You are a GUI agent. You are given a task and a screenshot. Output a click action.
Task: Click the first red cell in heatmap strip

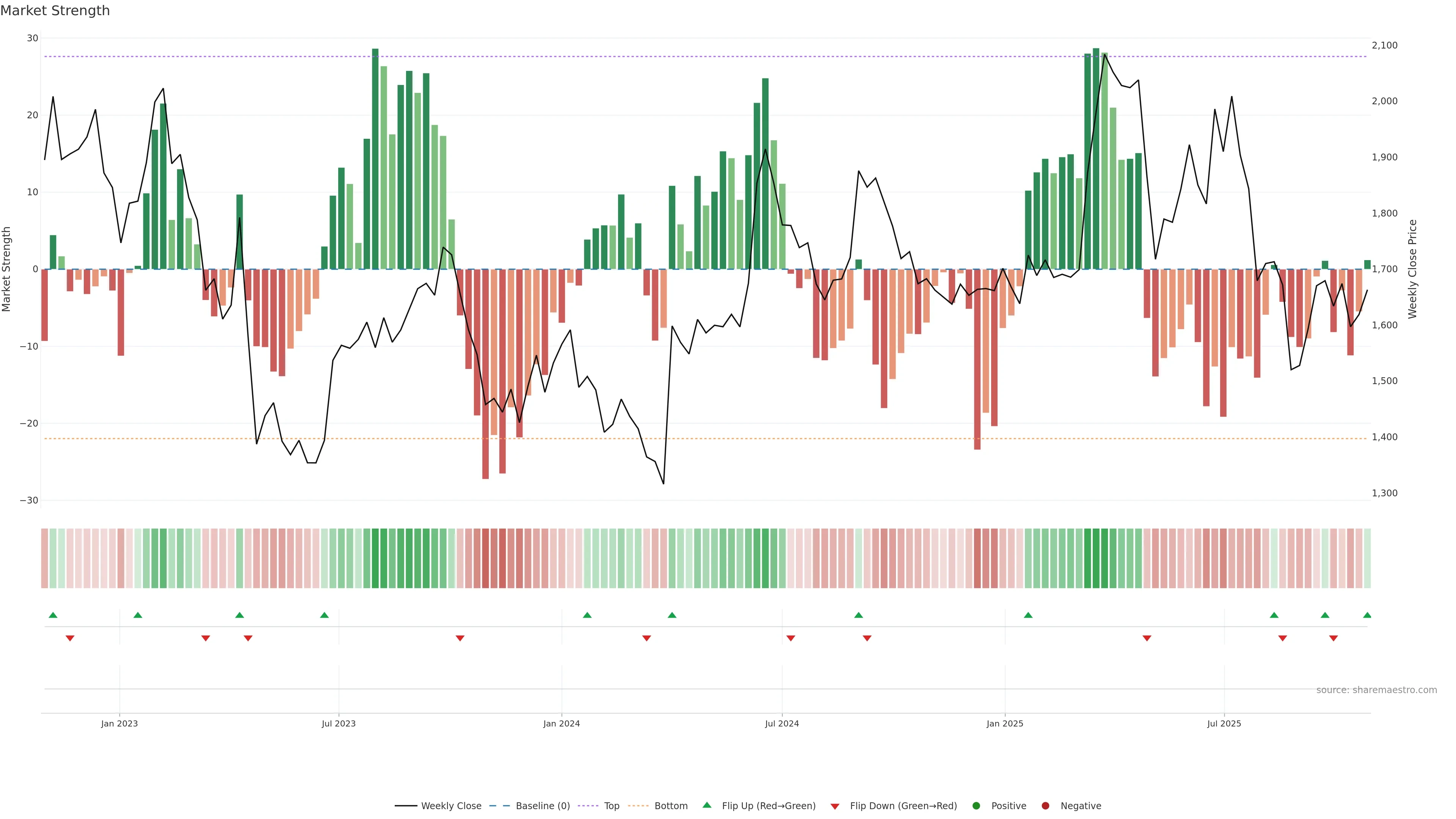(45, 559)
